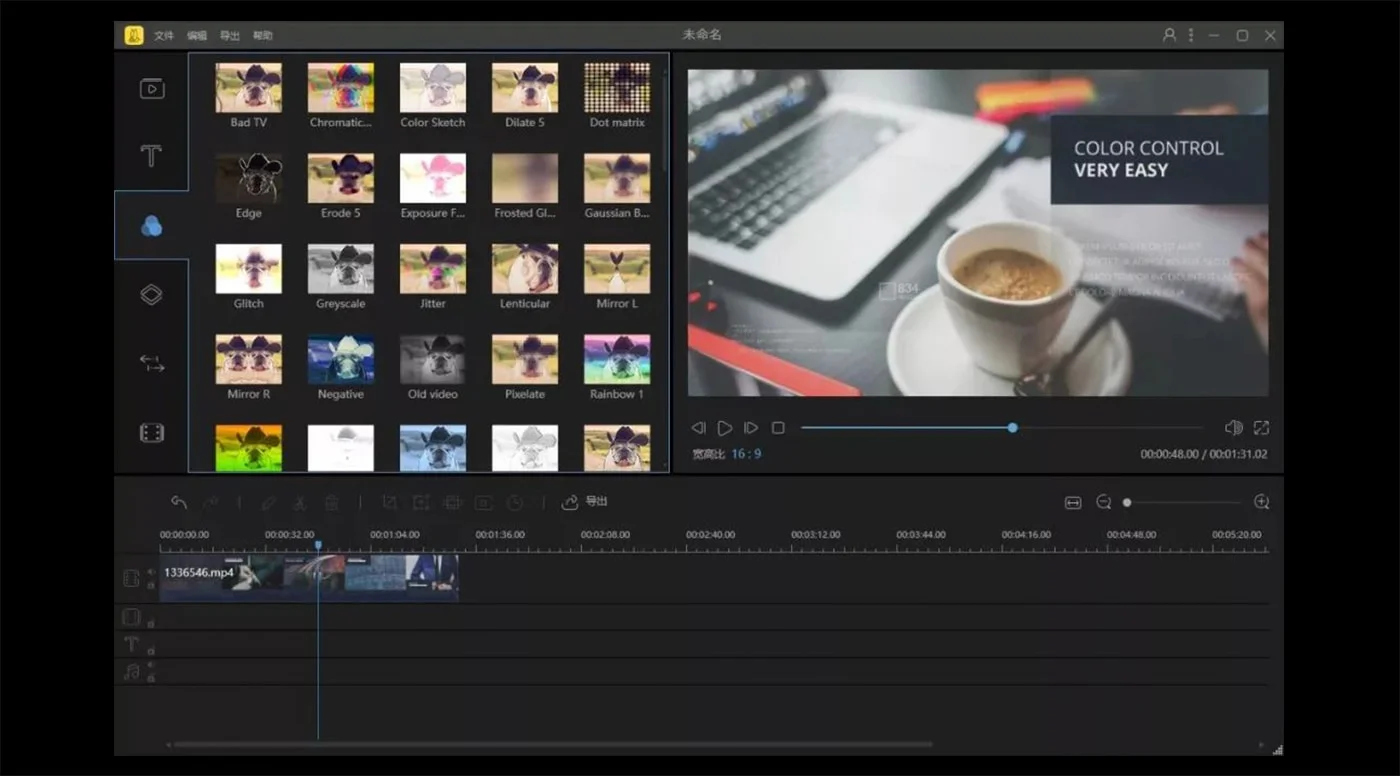
Task: Play the video preview
Action: click(725, 428)
